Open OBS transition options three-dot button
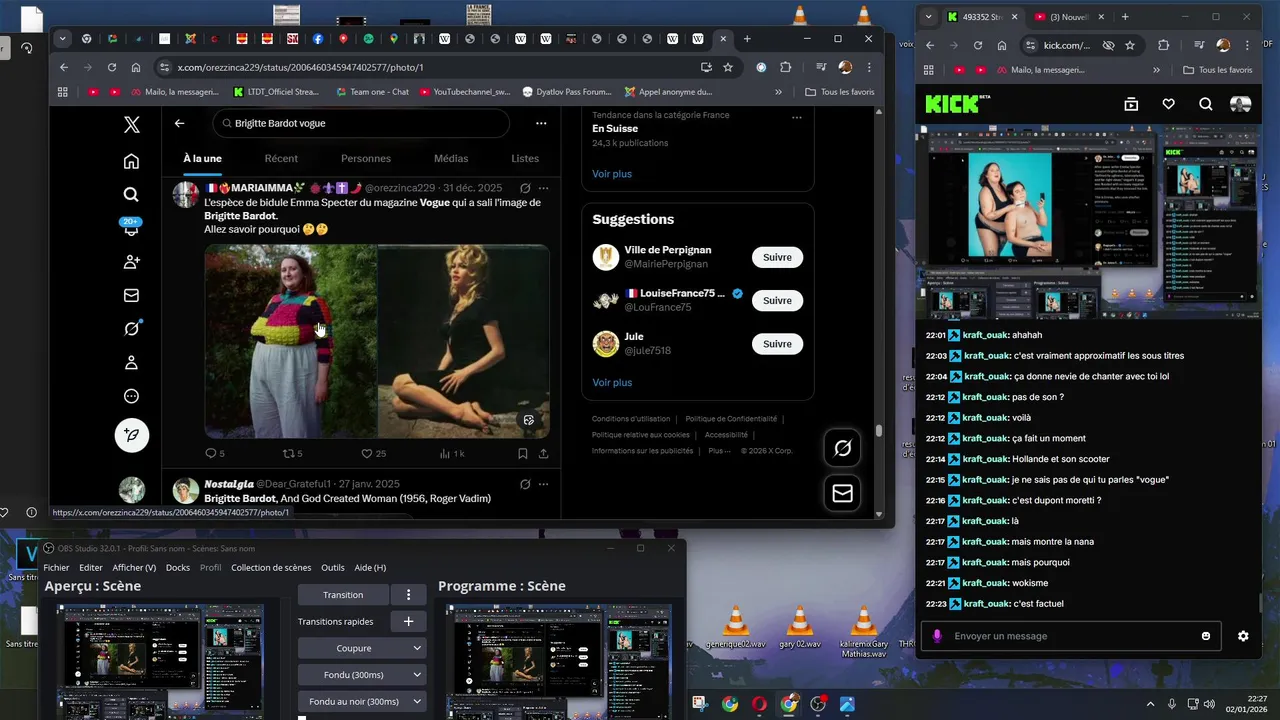Screen dimensions: 1280x720 408,595
